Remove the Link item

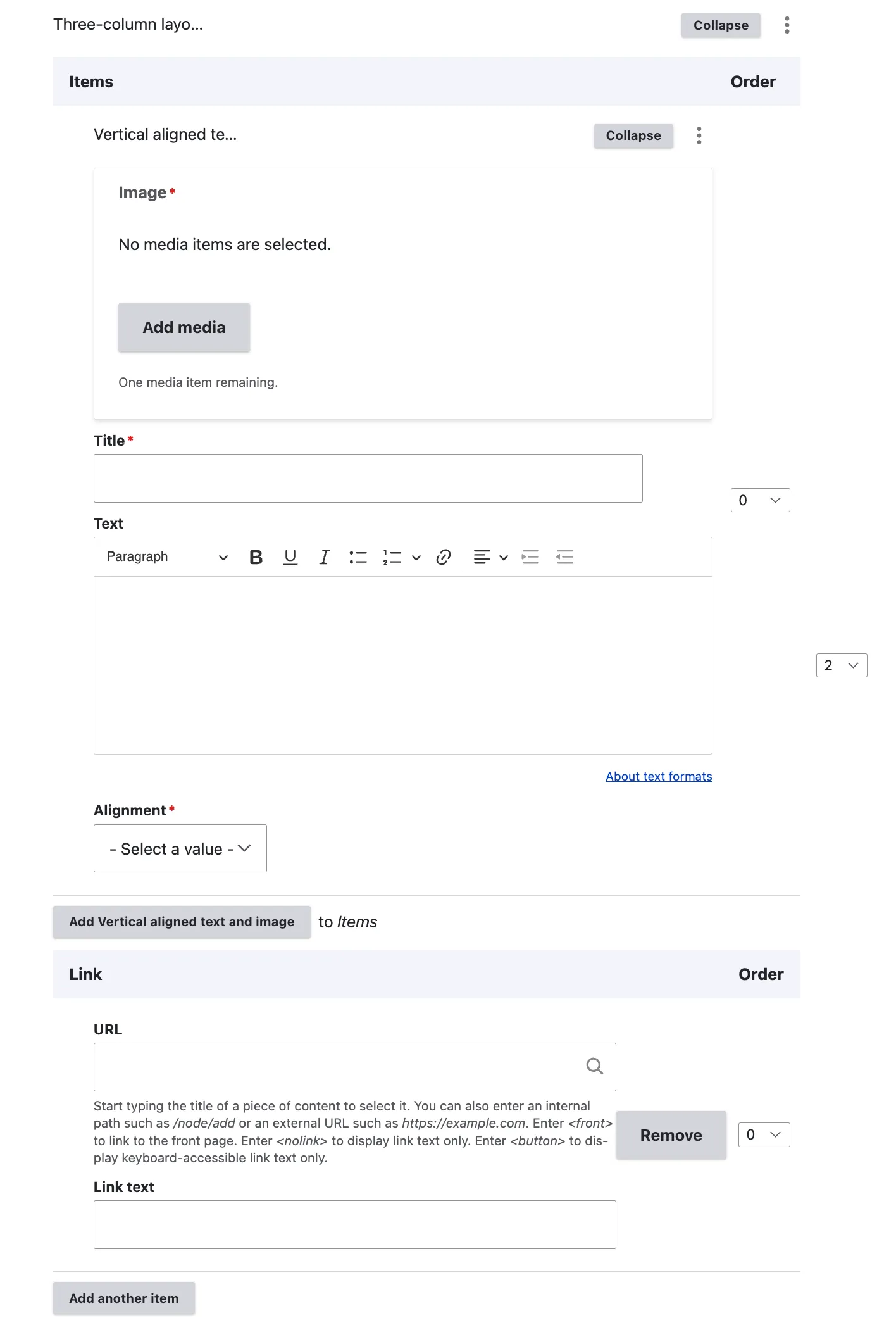pos(671,1135)
